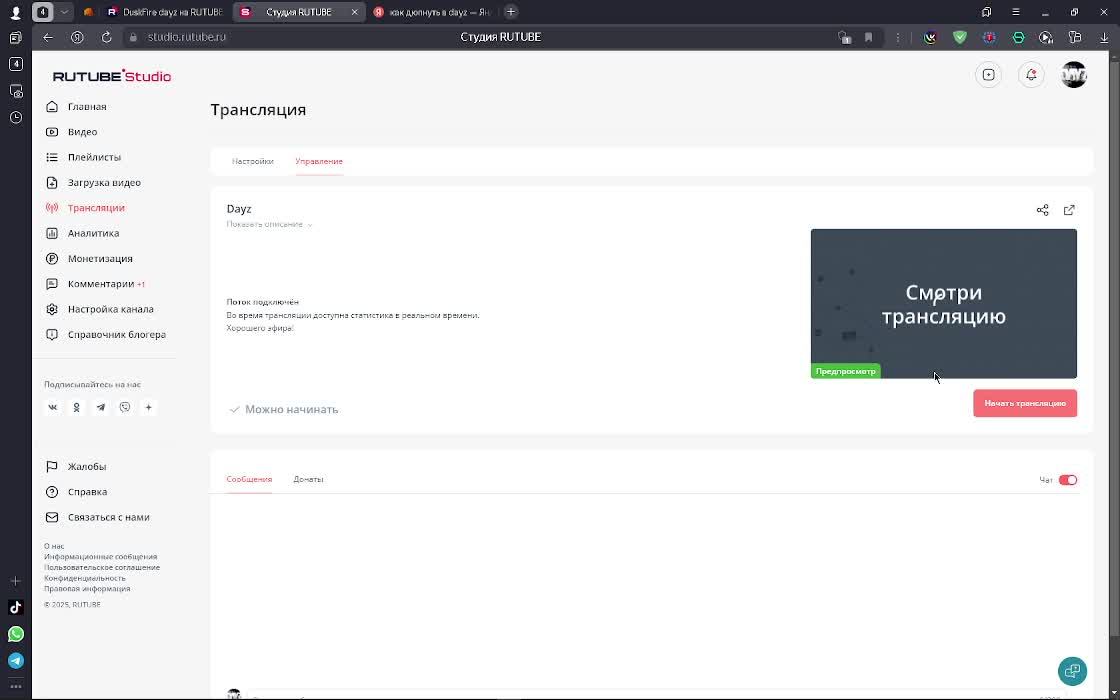The width and height of the screenshot is (1120, 700).
Task: Open Telegram in browser side panel
Action: 16,661
